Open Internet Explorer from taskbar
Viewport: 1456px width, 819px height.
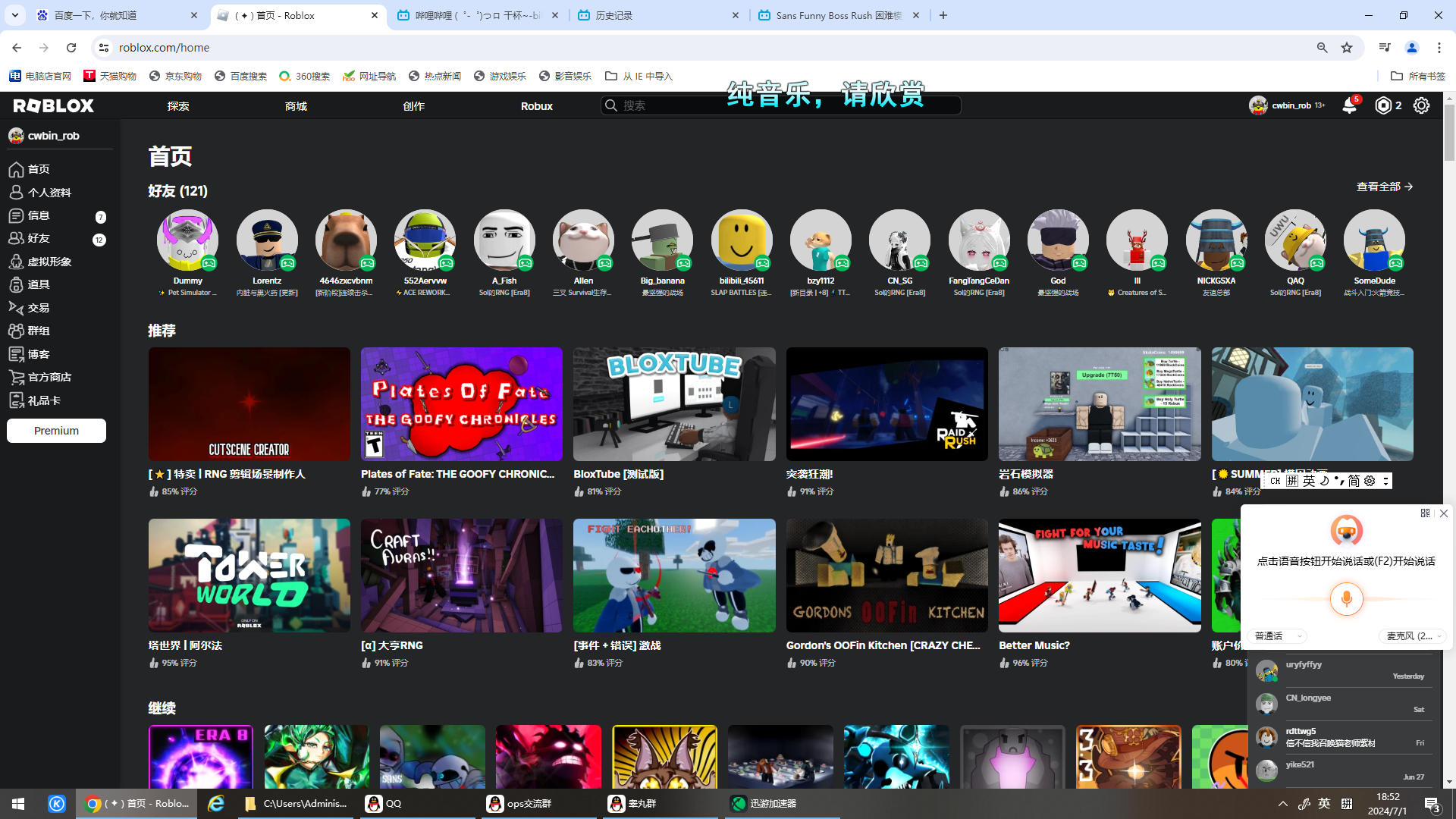[x=216, y=804]
